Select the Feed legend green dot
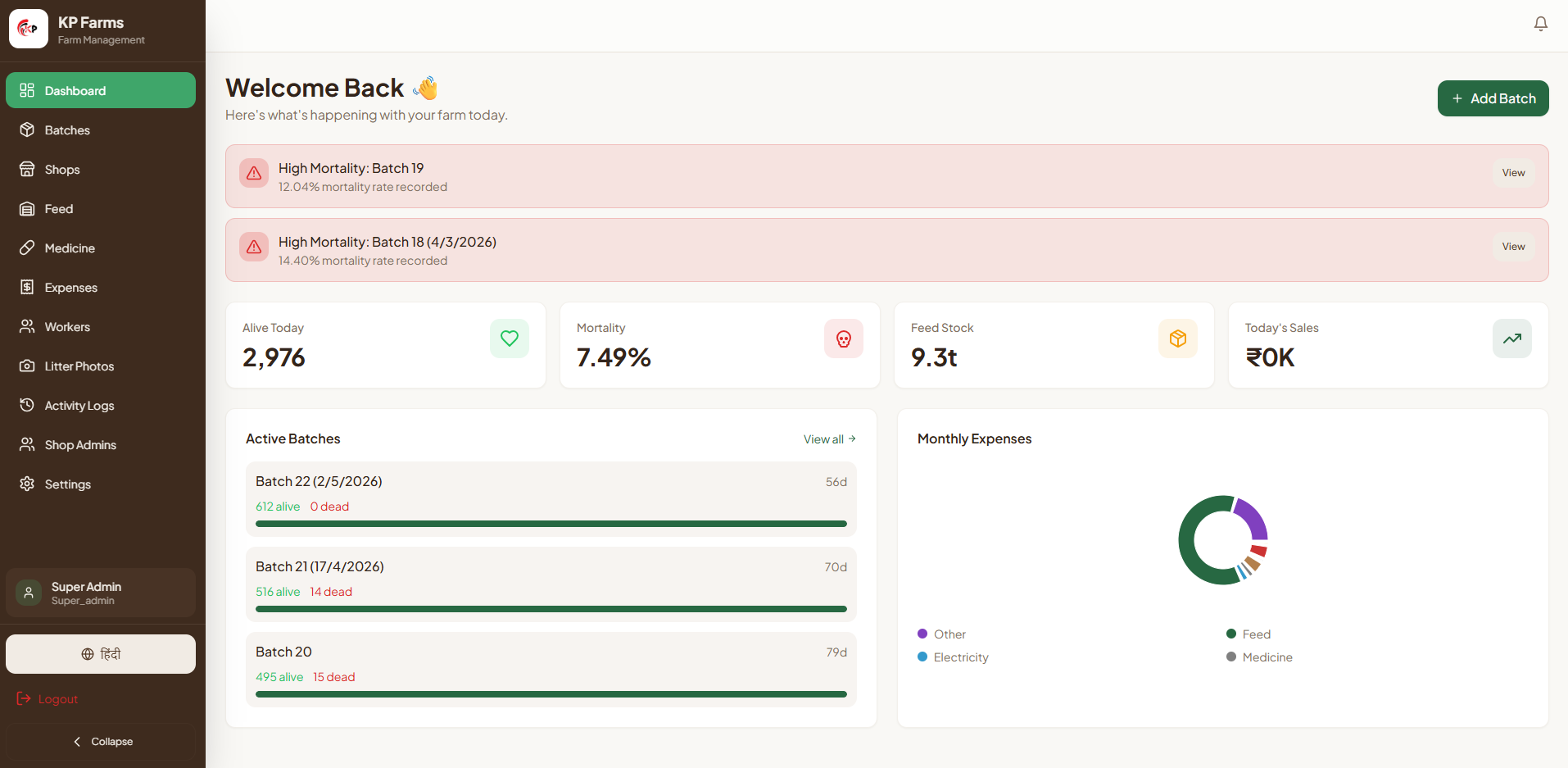The height and width of the screenshot is (768, 1568). coord(1231,634)
